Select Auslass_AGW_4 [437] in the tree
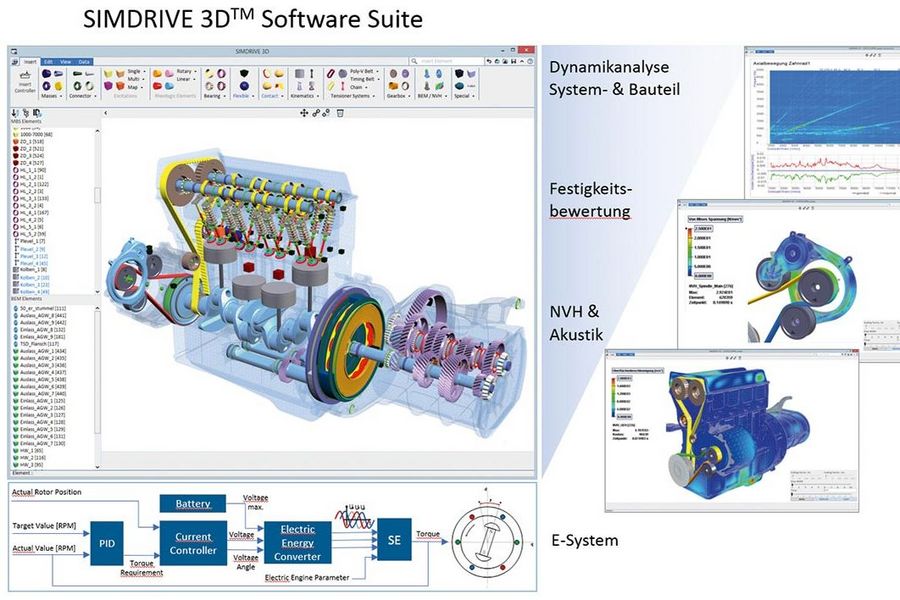Screen dimensions: 900x600 coord(39,372)
